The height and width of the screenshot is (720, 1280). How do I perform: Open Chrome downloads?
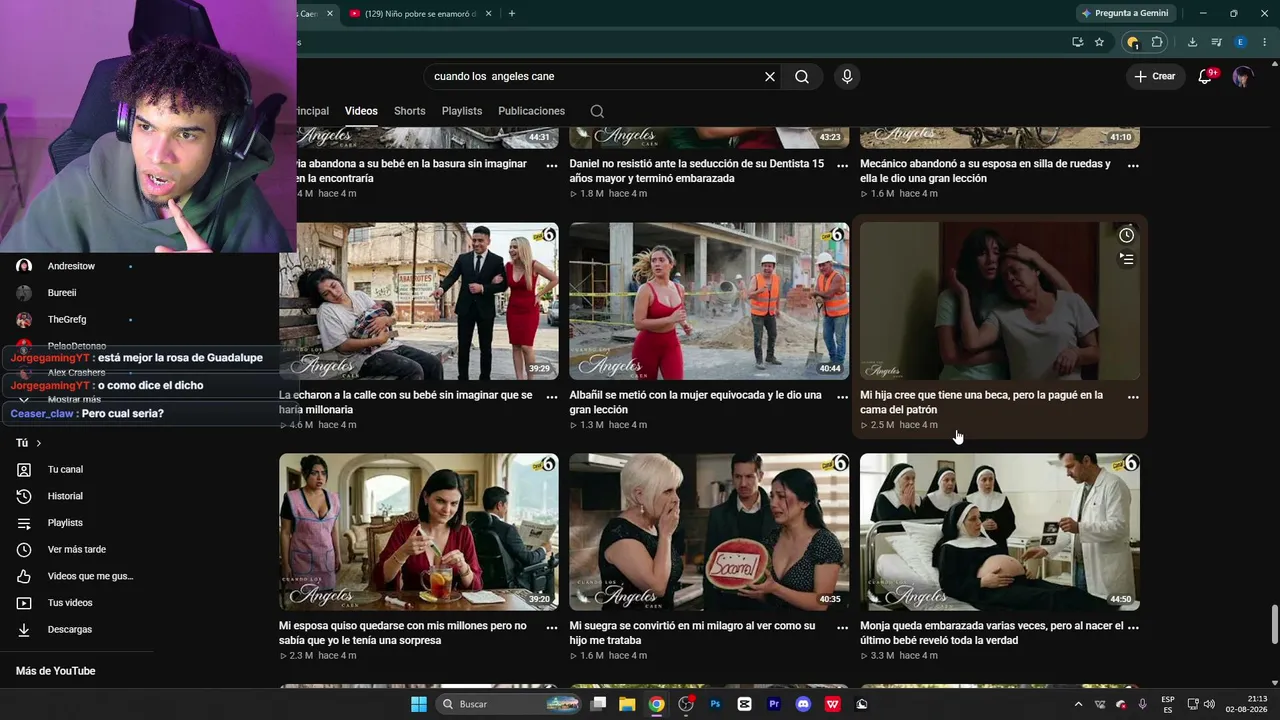click(x=1192, y=42)
